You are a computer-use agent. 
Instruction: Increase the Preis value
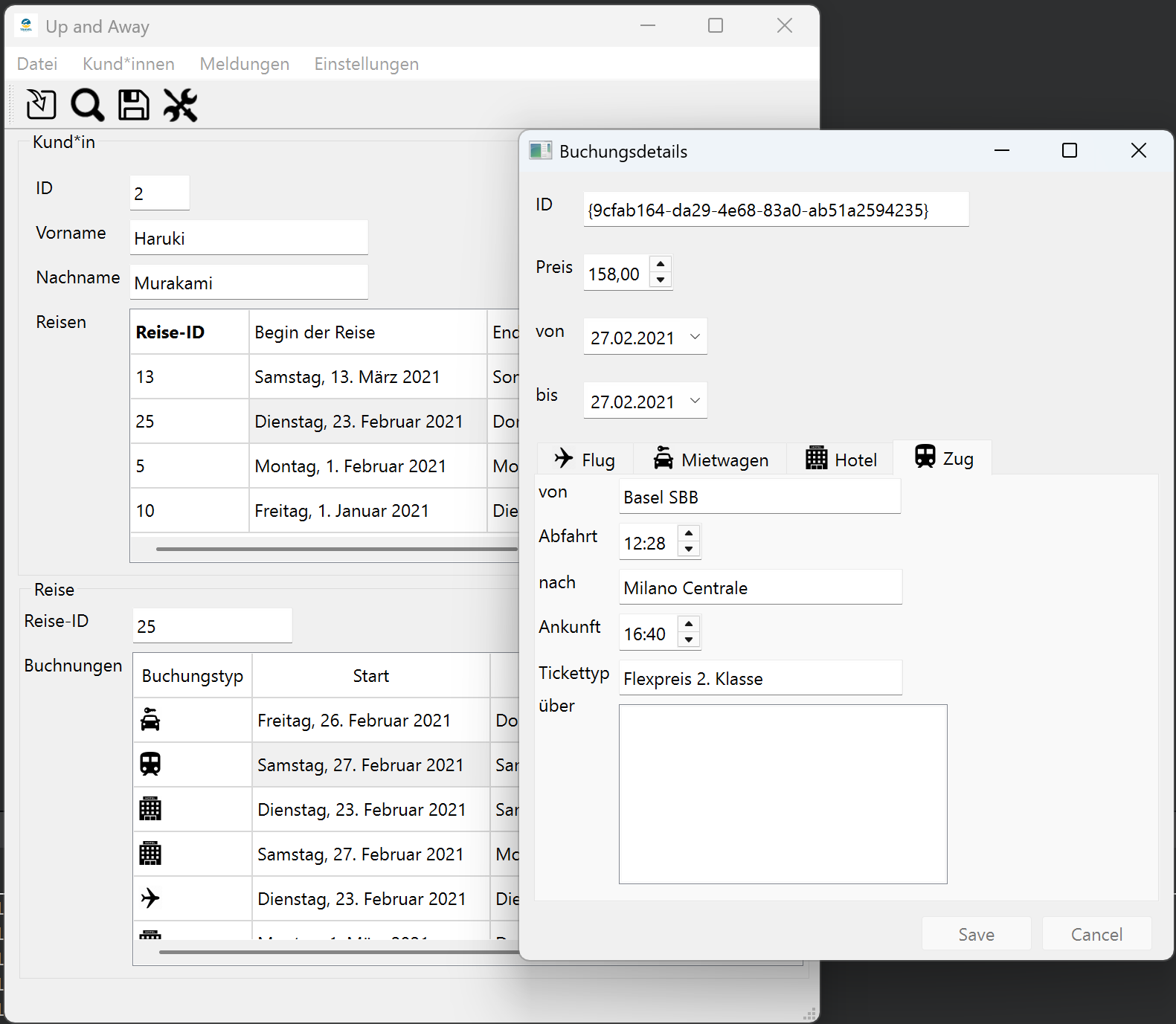[x=661, y=265]
